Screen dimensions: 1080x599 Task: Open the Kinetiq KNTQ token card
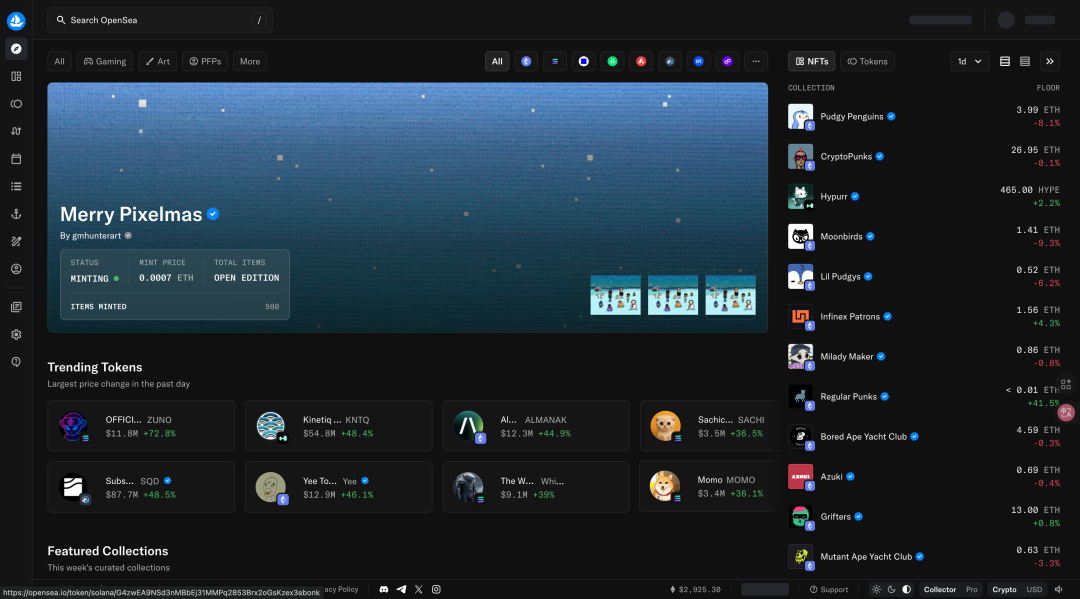click(339, 426)
